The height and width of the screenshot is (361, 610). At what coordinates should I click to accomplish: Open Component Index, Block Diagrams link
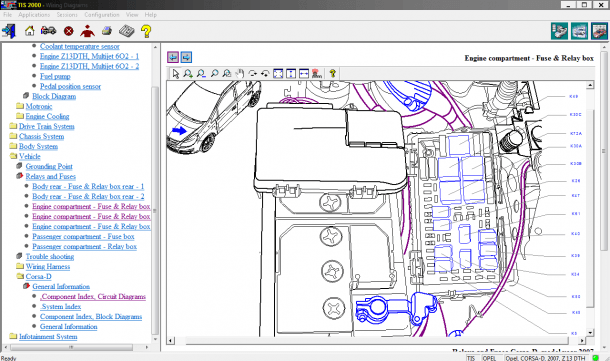coord(91,317)
